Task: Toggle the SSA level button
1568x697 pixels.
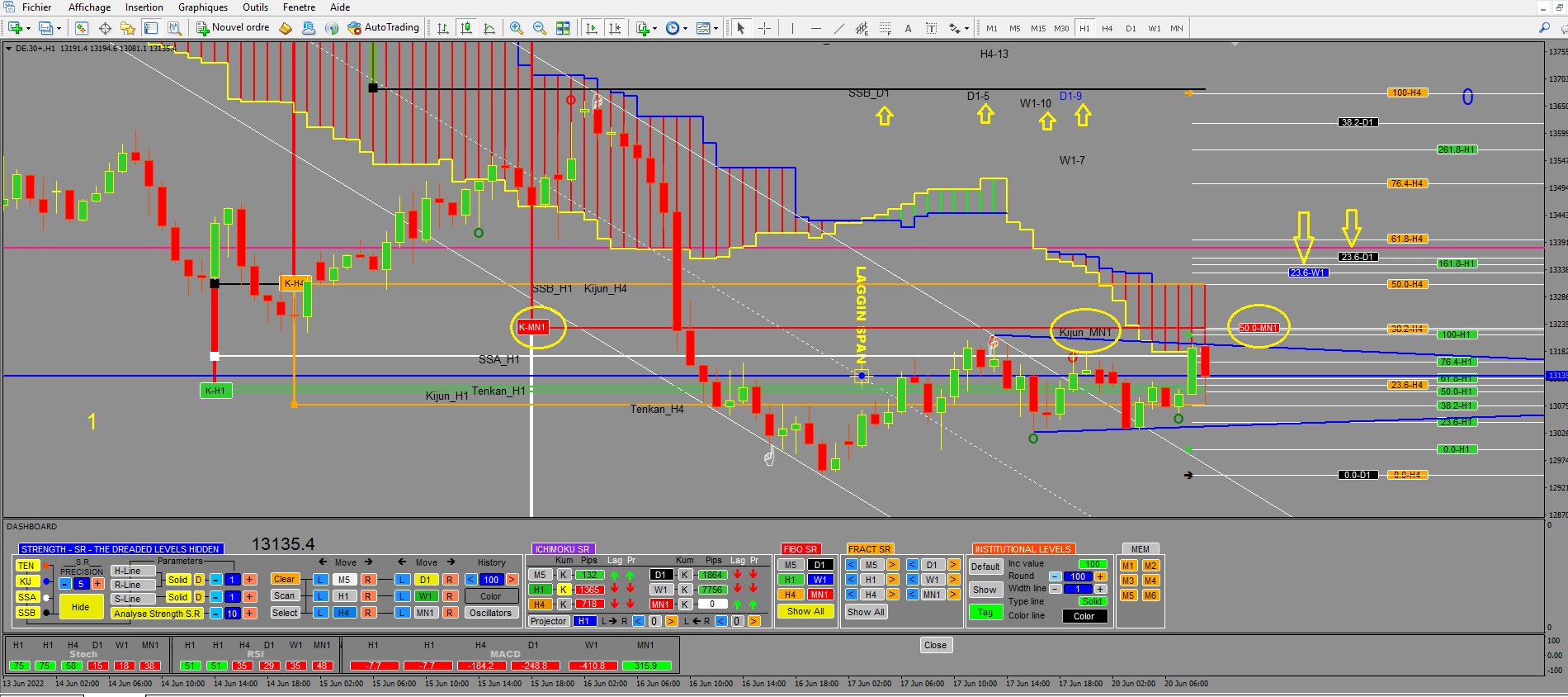Action: (x=26, y=597)
